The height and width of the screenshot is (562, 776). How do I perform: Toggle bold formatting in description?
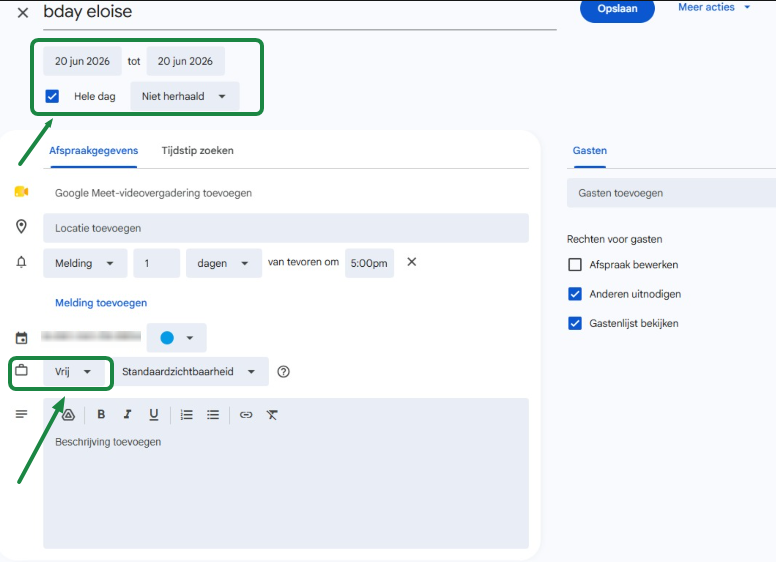[101, 415]
